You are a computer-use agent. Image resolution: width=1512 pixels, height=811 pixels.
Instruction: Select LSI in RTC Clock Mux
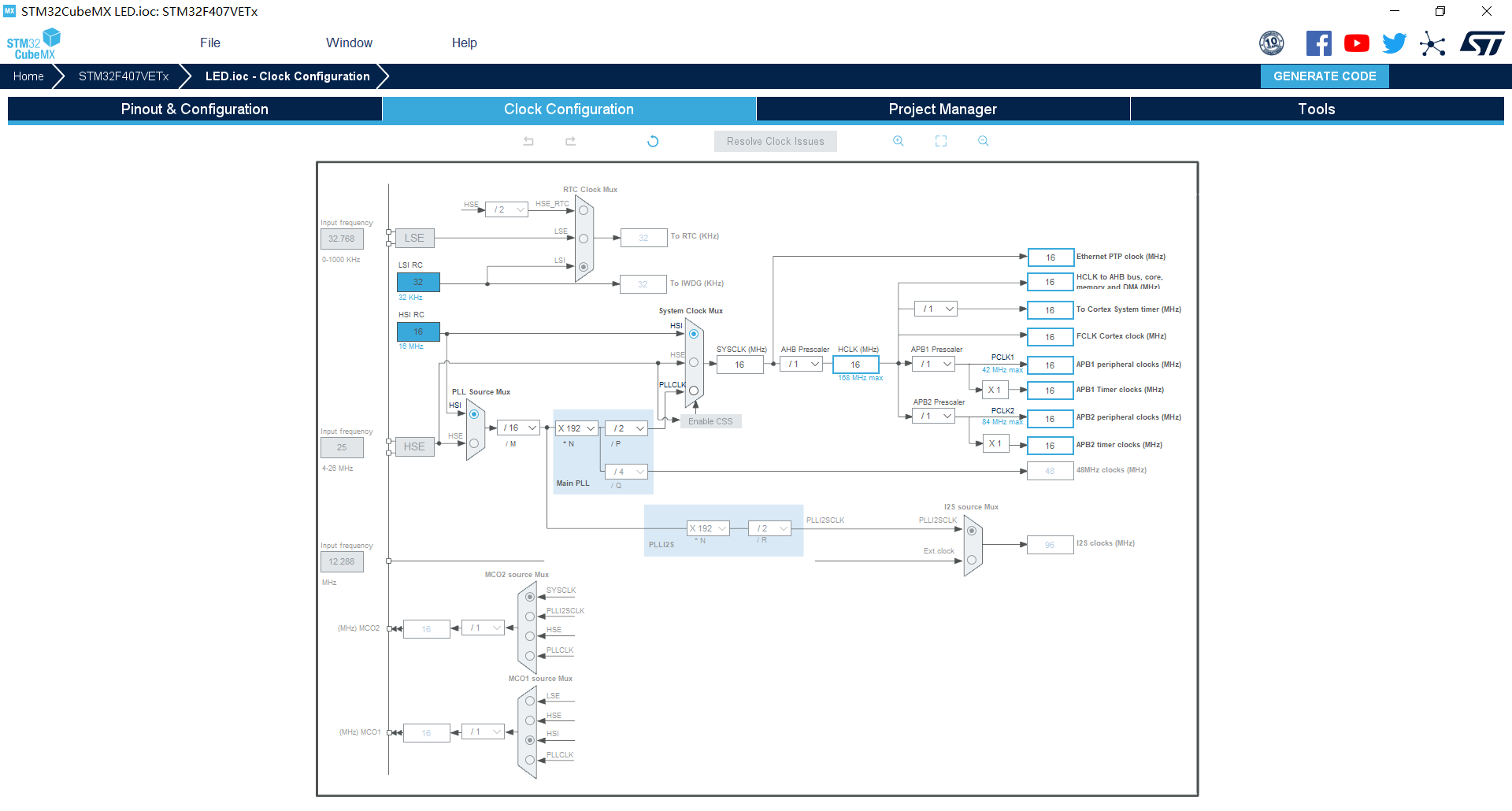(584, 267)
